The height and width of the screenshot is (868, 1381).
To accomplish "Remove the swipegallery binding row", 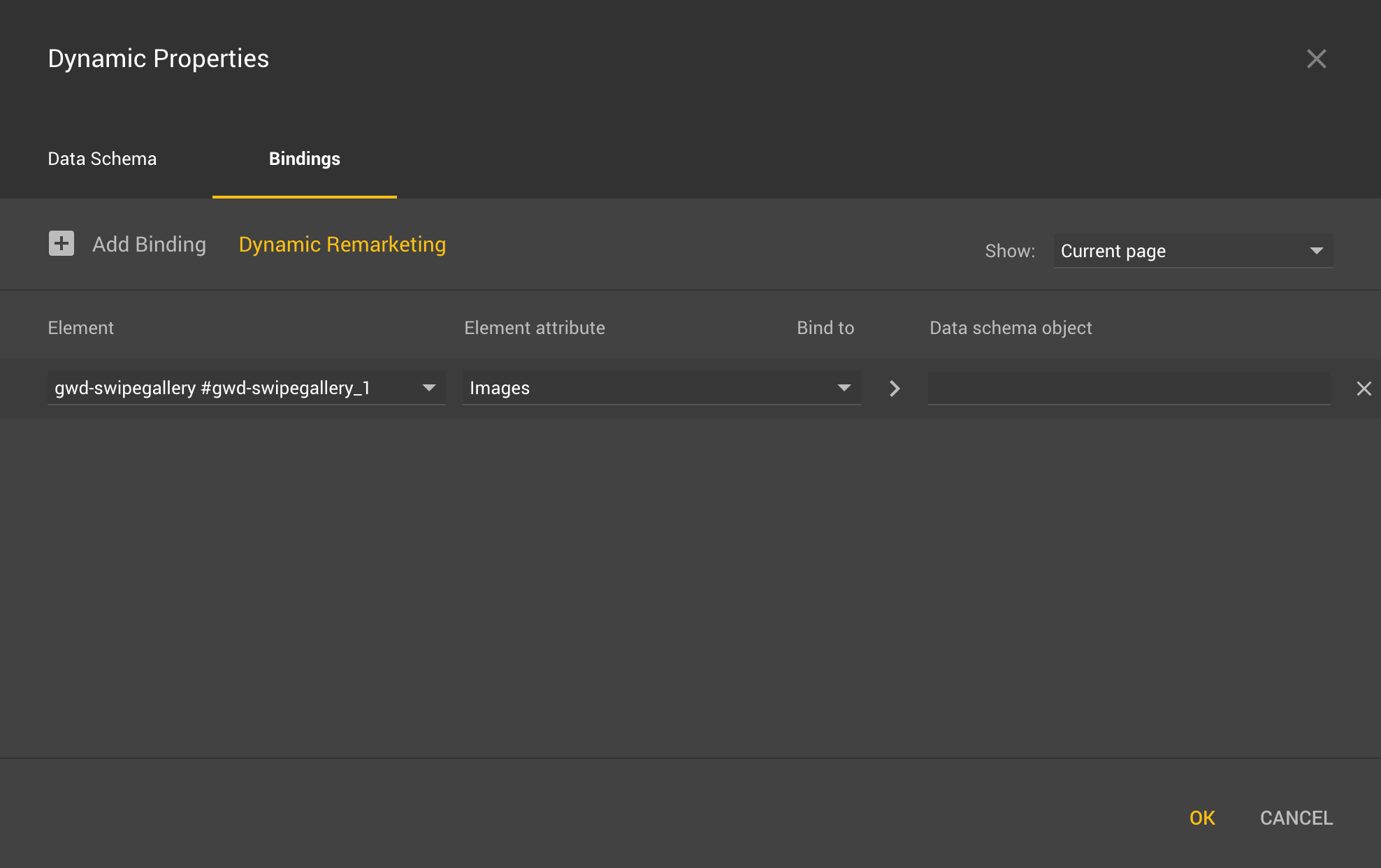I will point(1364,389).
